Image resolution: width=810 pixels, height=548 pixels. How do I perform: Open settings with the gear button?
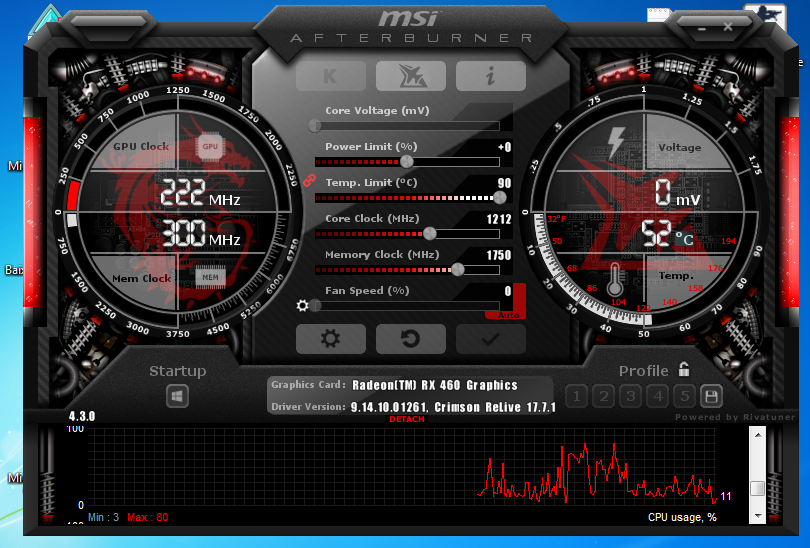click(331, 339)
